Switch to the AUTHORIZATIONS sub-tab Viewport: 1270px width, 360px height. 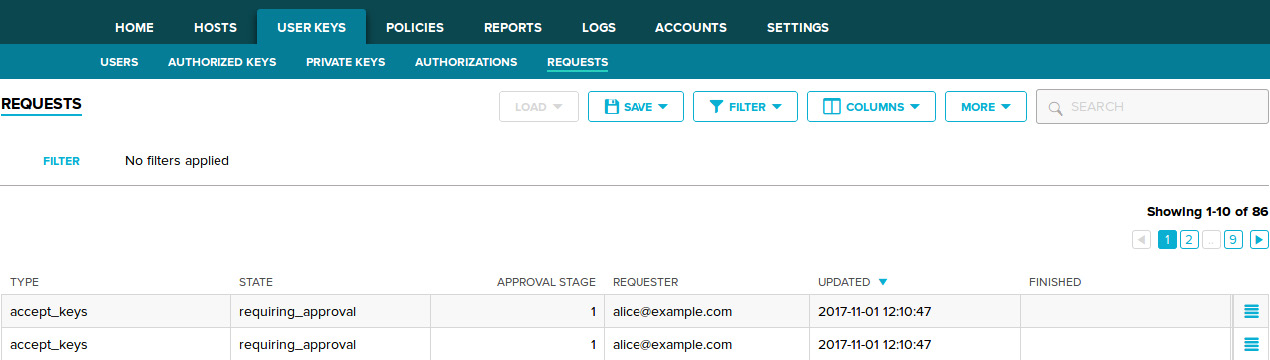(x=466, y=62)
